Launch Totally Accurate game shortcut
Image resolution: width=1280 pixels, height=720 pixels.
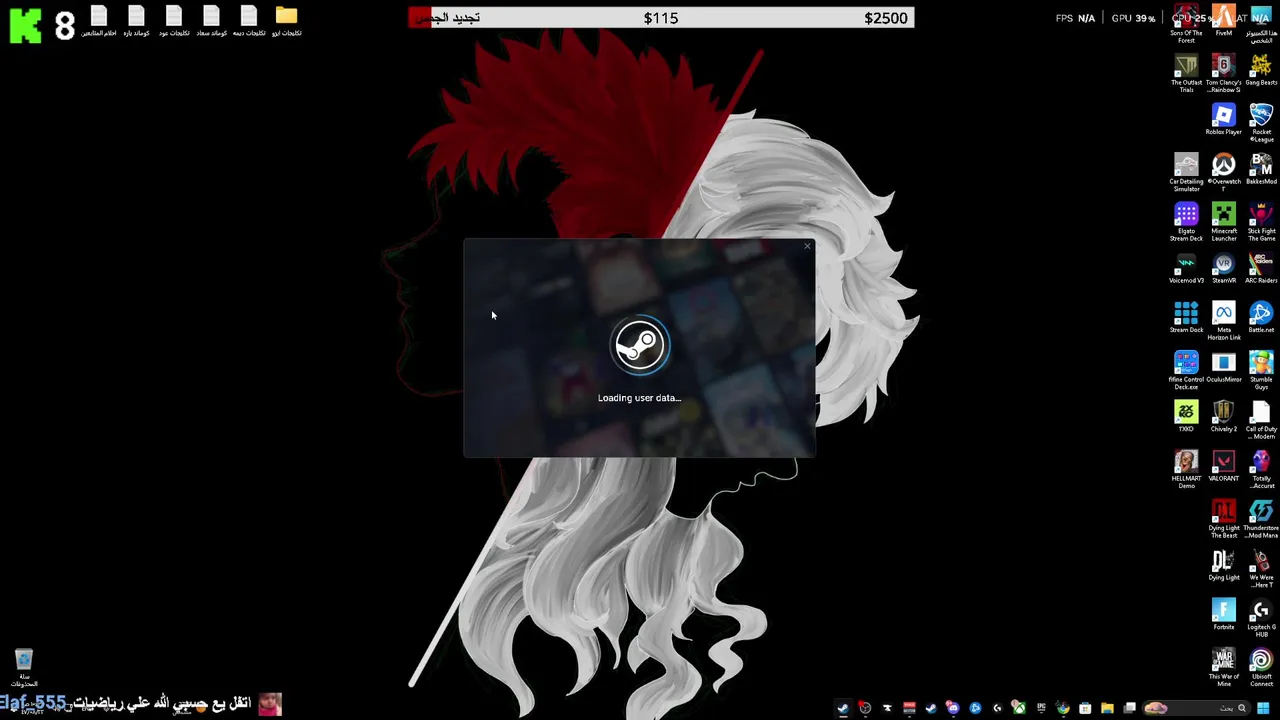(x=1261, y=469)
